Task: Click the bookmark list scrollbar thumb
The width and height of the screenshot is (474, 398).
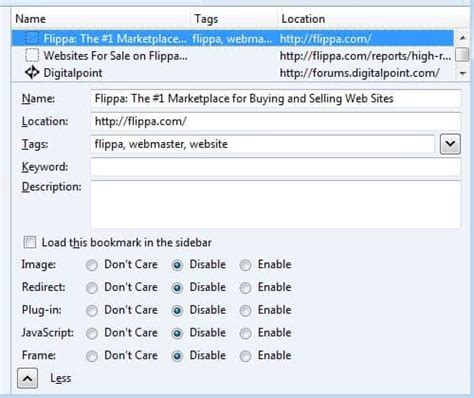Action: pyautogui.click(x=462, y=55)
